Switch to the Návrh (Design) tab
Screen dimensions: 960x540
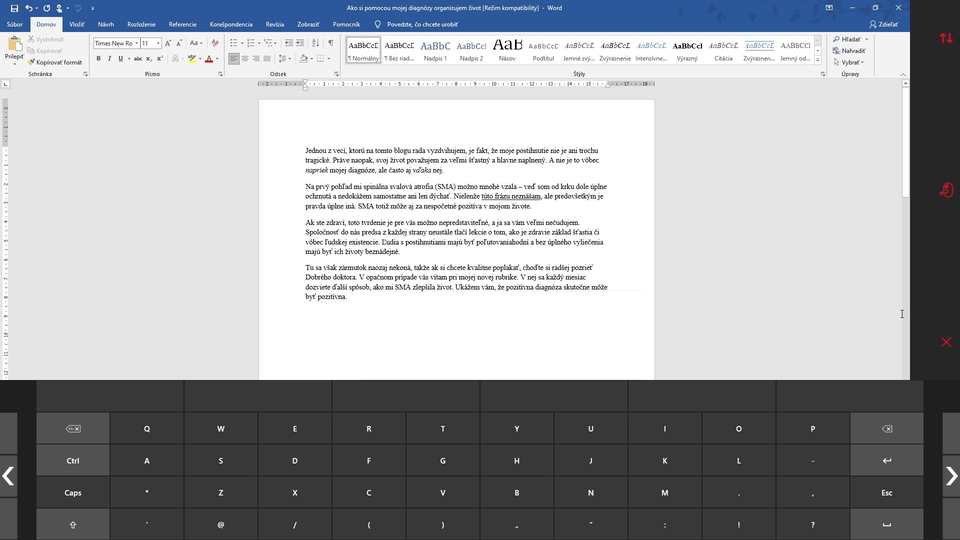[x=106, y=24]
